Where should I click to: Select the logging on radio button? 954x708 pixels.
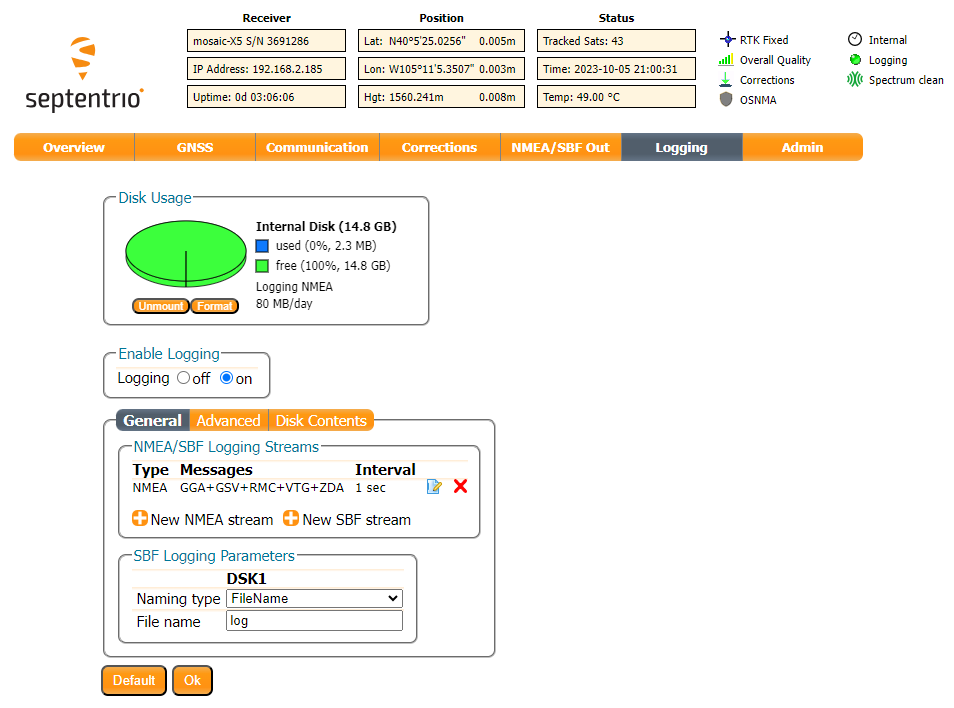click(226, 378)
